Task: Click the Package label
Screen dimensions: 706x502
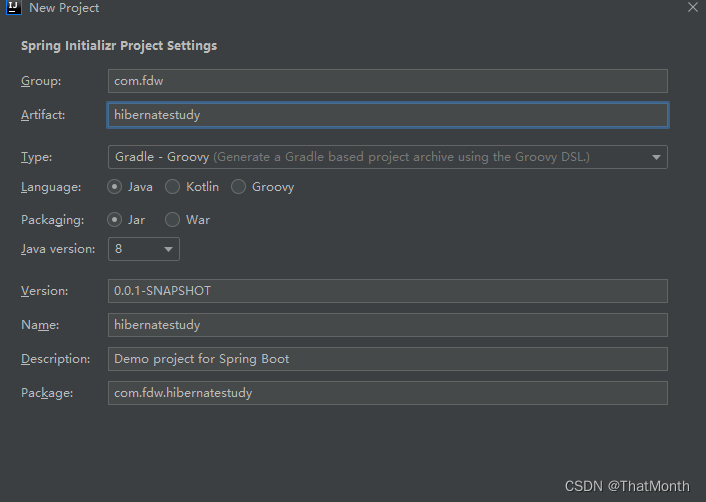Action: (47, 393)
